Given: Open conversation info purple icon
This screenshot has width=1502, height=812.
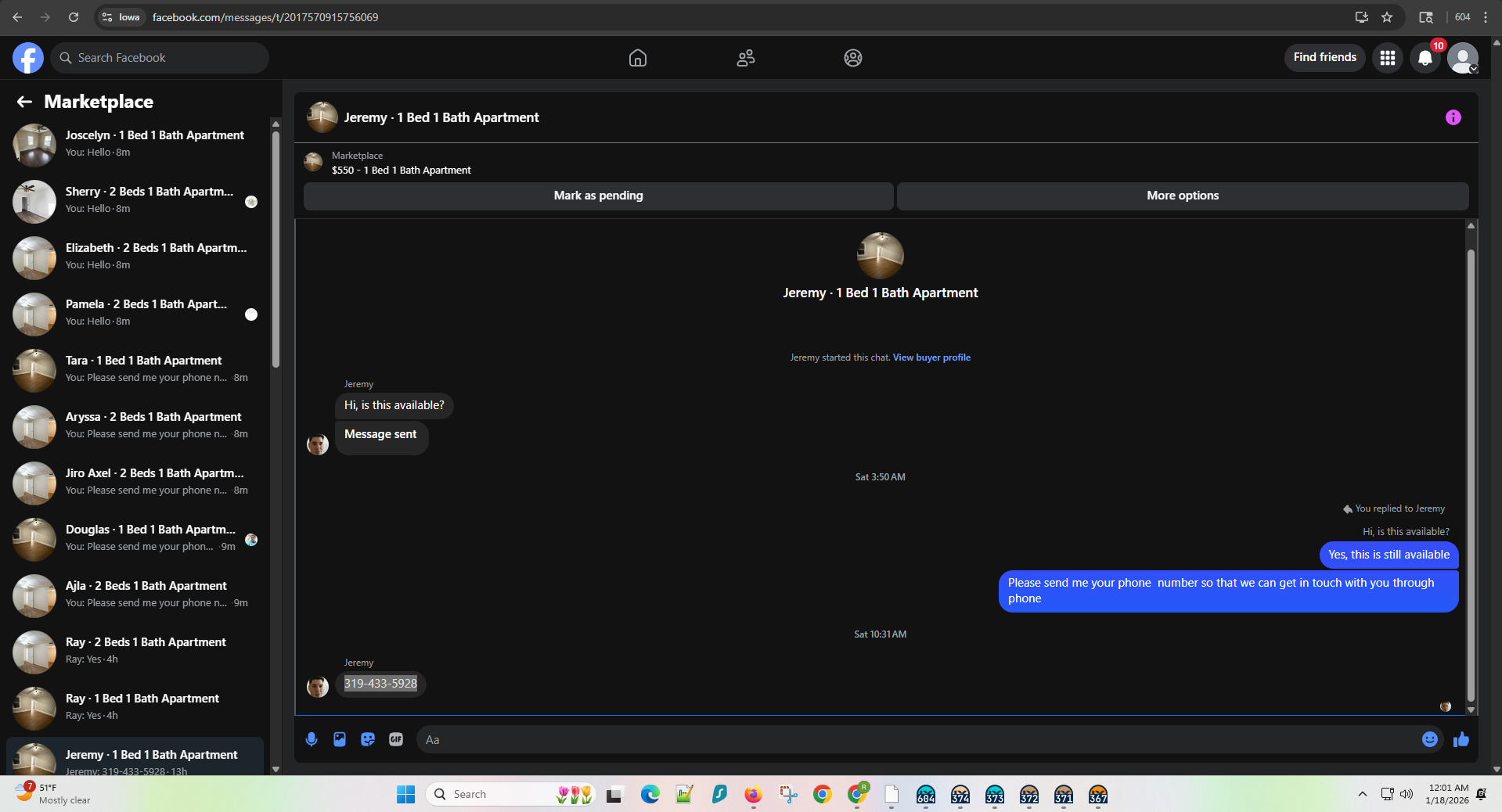Looking at the screenshot, I should point(1453,117).
